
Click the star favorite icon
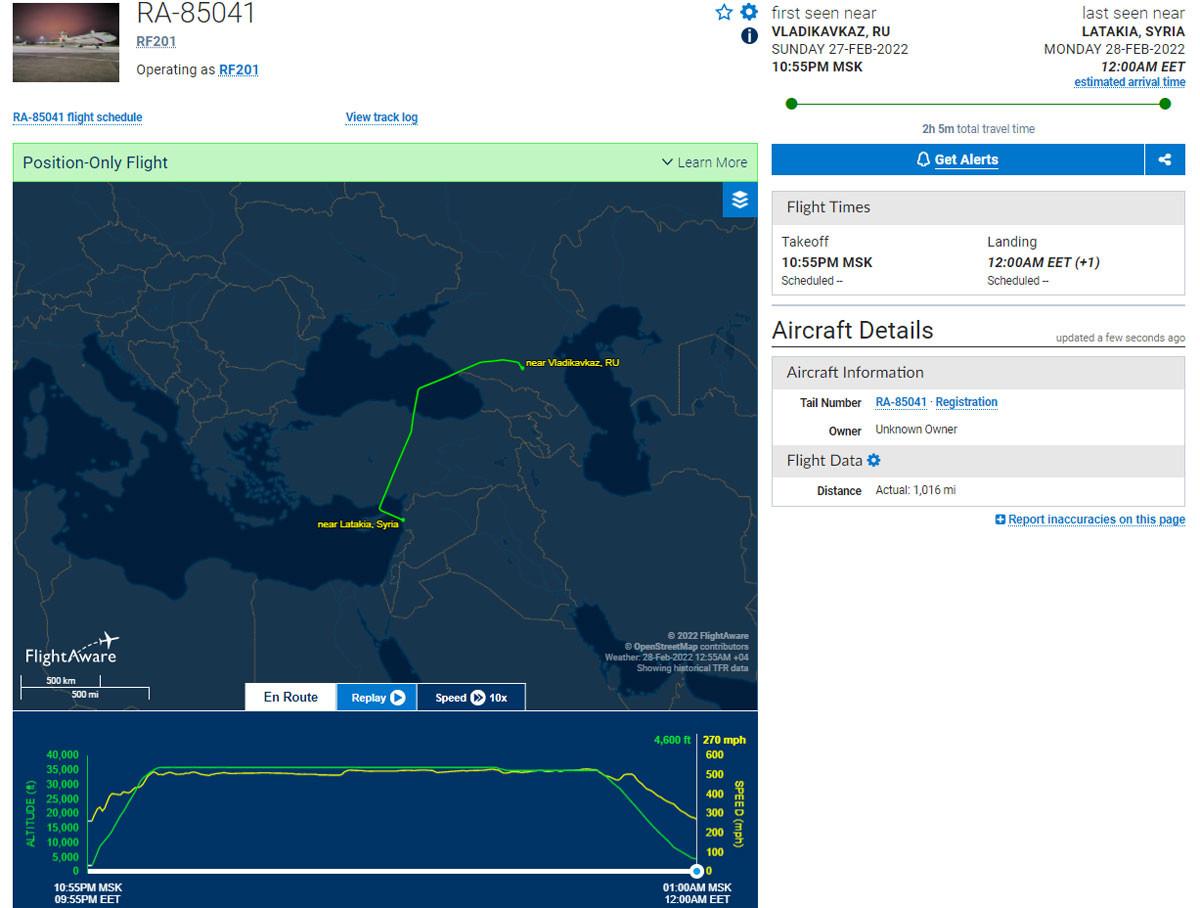coord(724,12)
